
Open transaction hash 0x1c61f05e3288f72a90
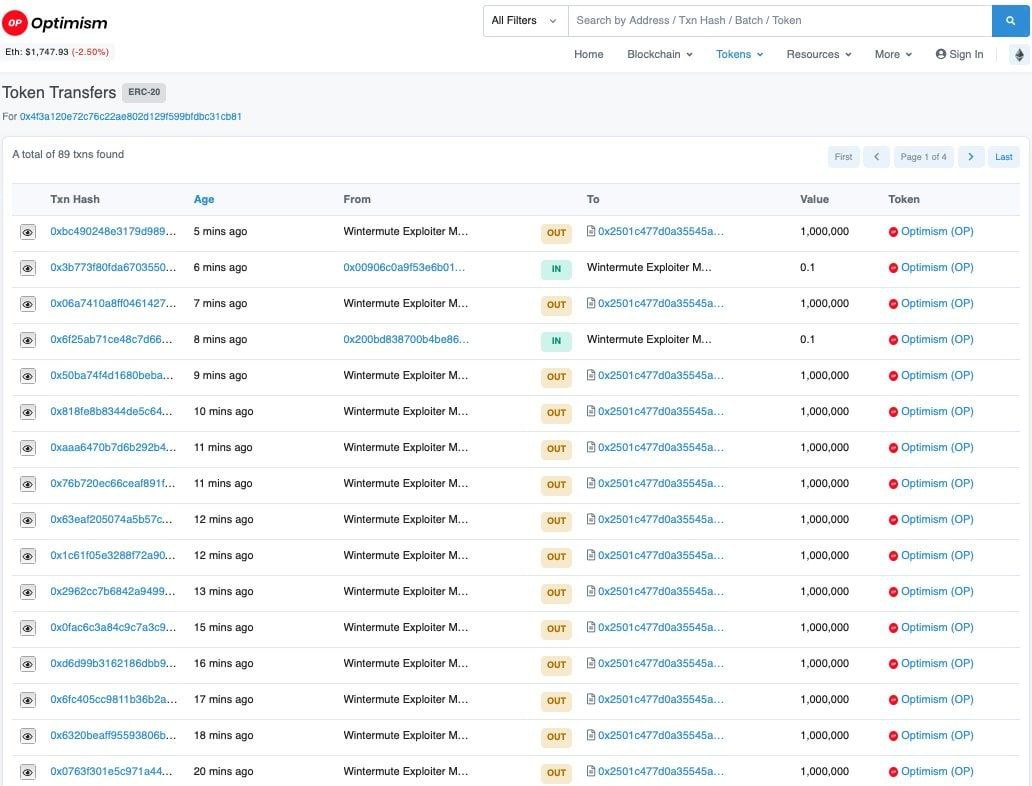click(x=113, y=555)
